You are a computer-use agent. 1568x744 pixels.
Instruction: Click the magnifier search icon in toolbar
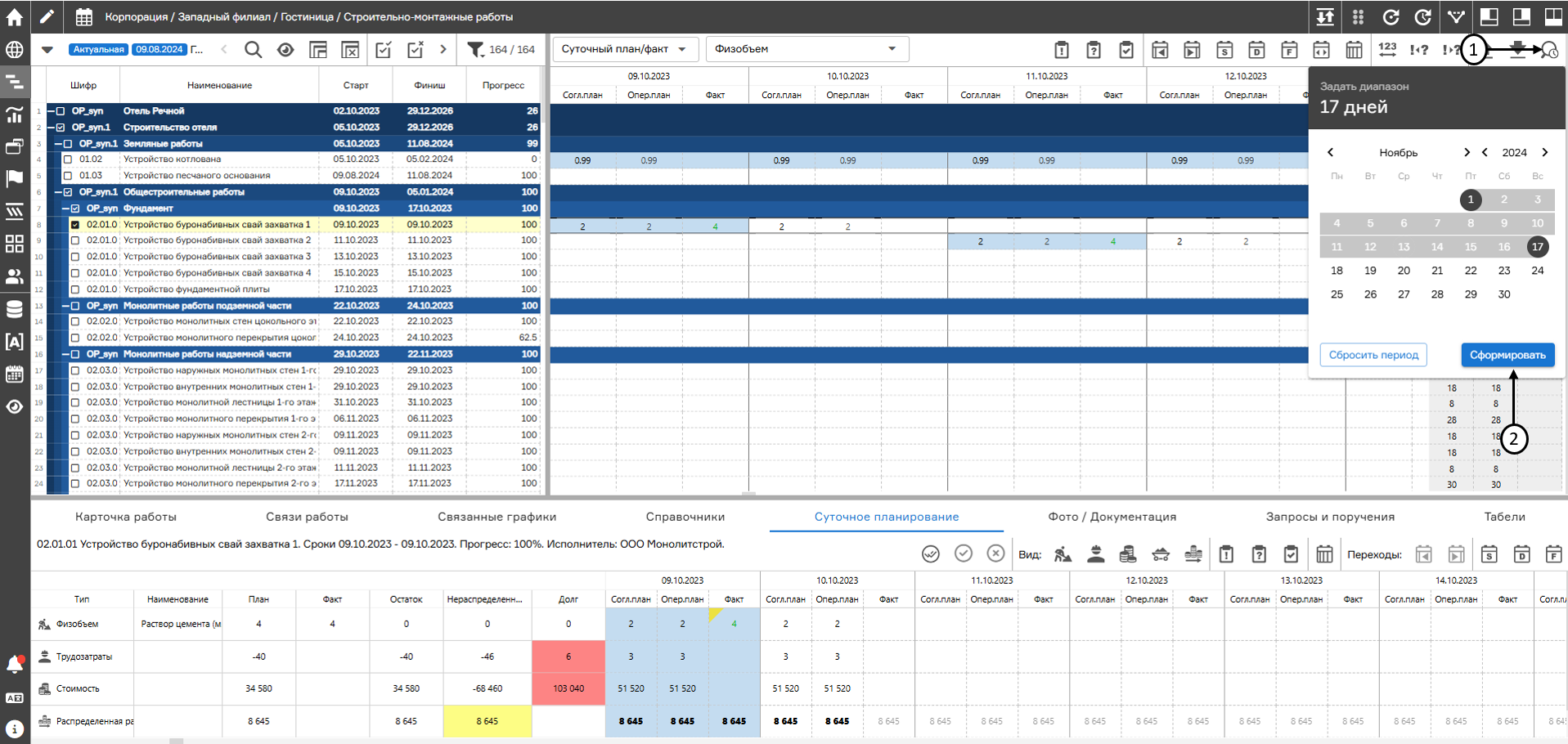point(254,50)
